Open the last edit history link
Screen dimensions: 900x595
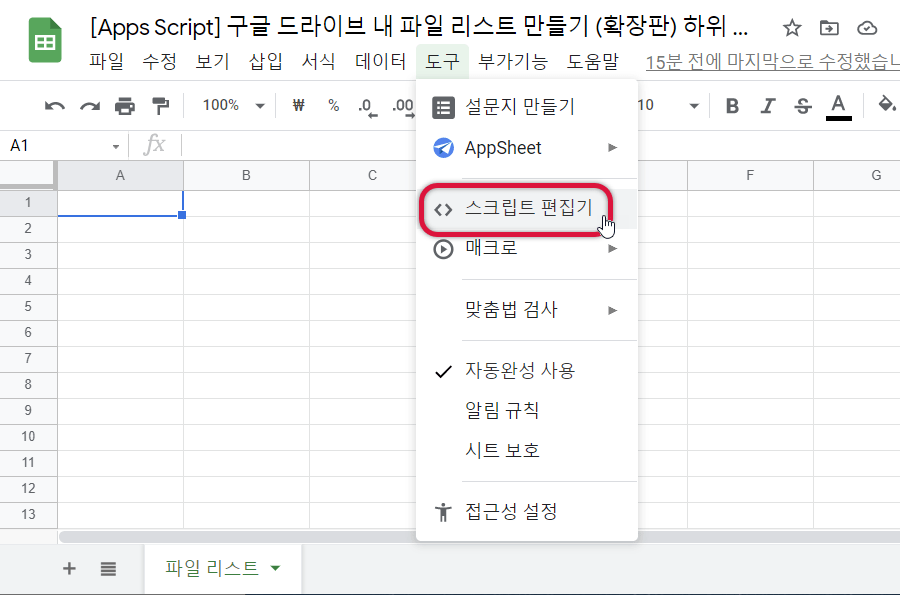pyautogui.click(x=770, y=62)
